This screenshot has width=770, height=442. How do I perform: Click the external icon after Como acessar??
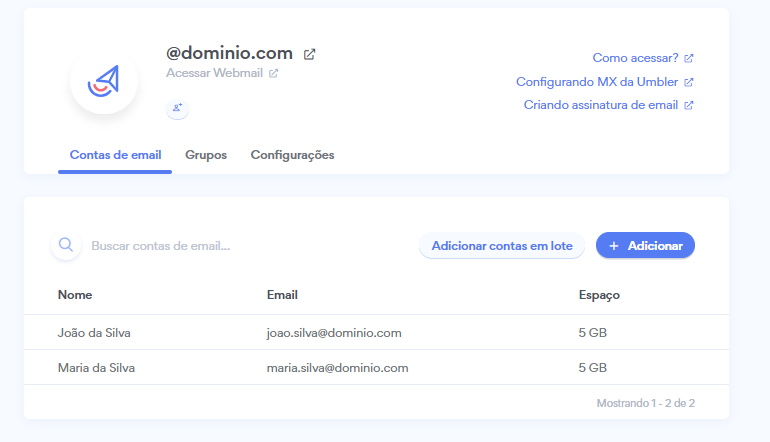pos(688,58)
